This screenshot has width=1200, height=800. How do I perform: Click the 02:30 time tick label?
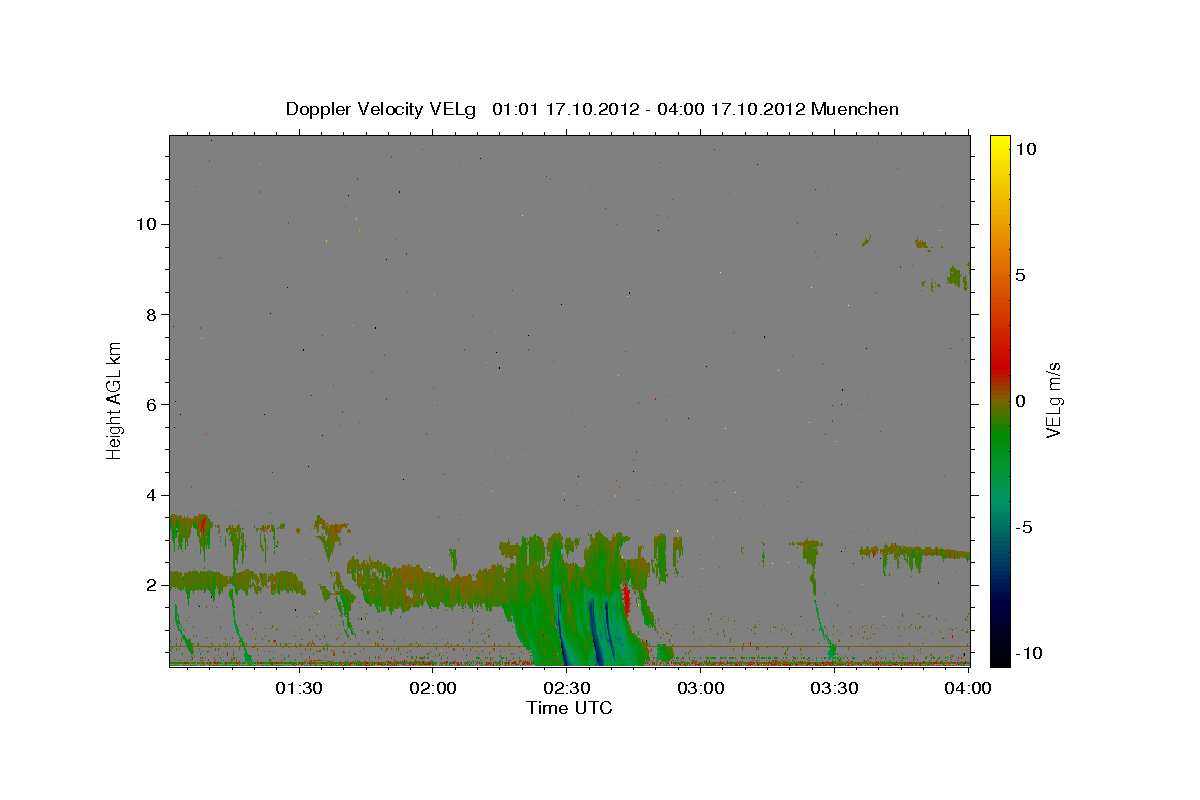pyautogui.click(x=567, y=688)
